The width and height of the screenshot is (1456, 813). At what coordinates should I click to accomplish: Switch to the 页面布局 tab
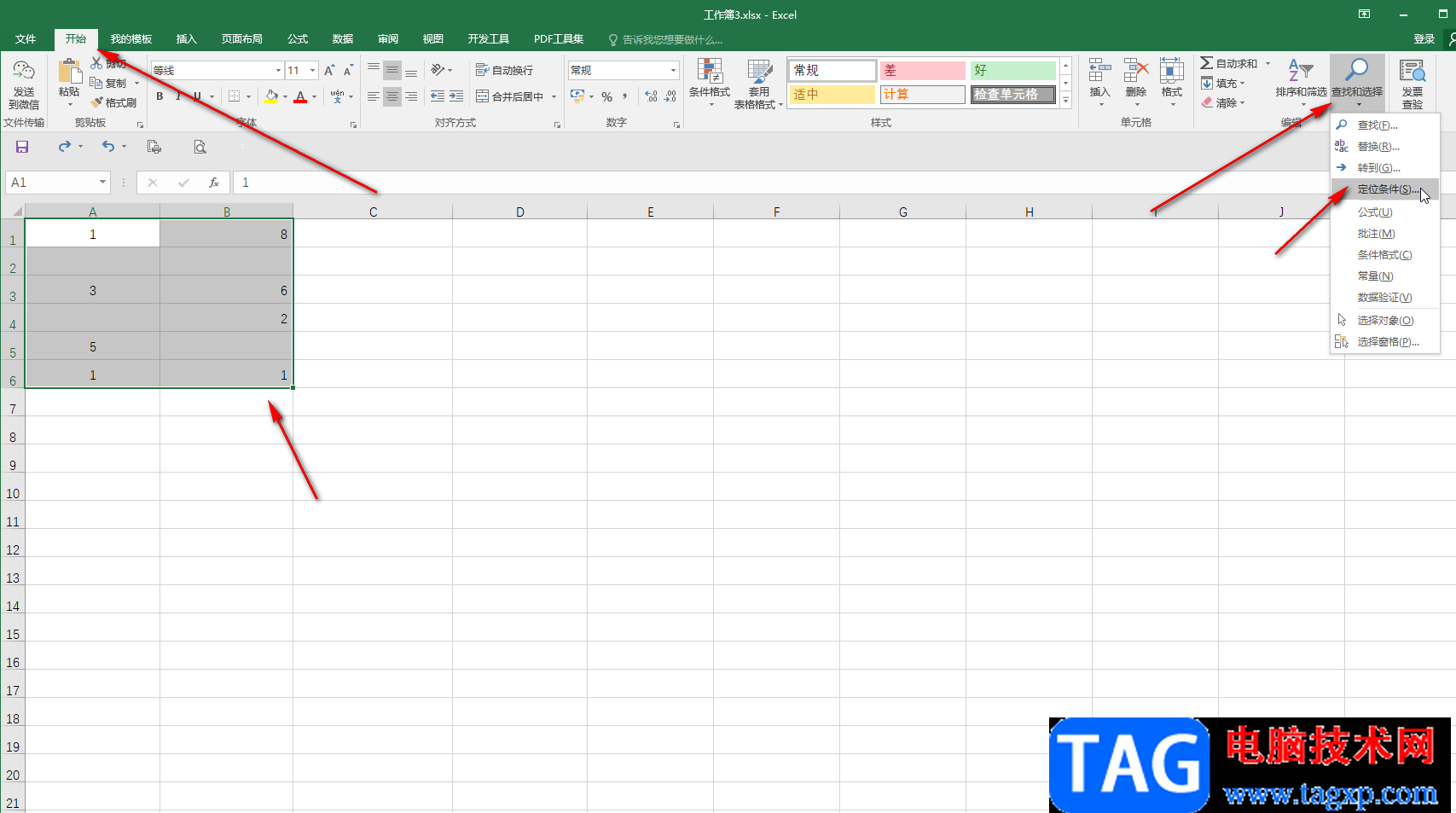[241, 39]
